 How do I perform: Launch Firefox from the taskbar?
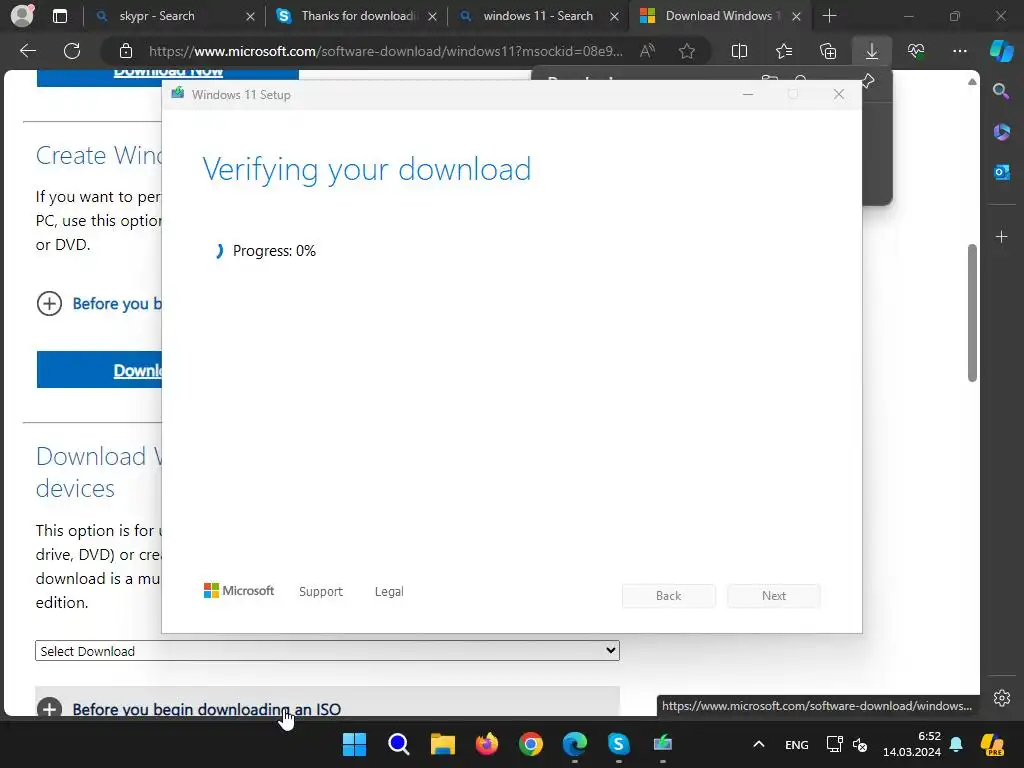487,744
